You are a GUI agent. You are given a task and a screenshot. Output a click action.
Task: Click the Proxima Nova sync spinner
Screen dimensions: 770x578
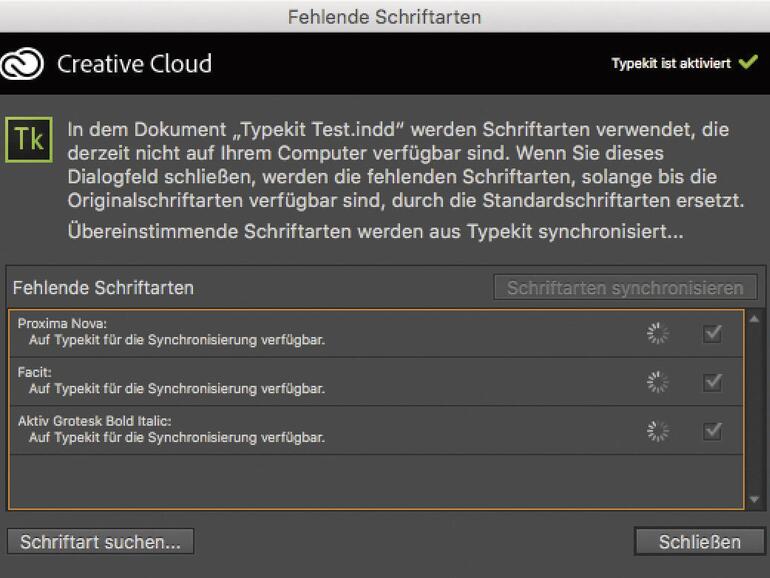pos(658,333)
